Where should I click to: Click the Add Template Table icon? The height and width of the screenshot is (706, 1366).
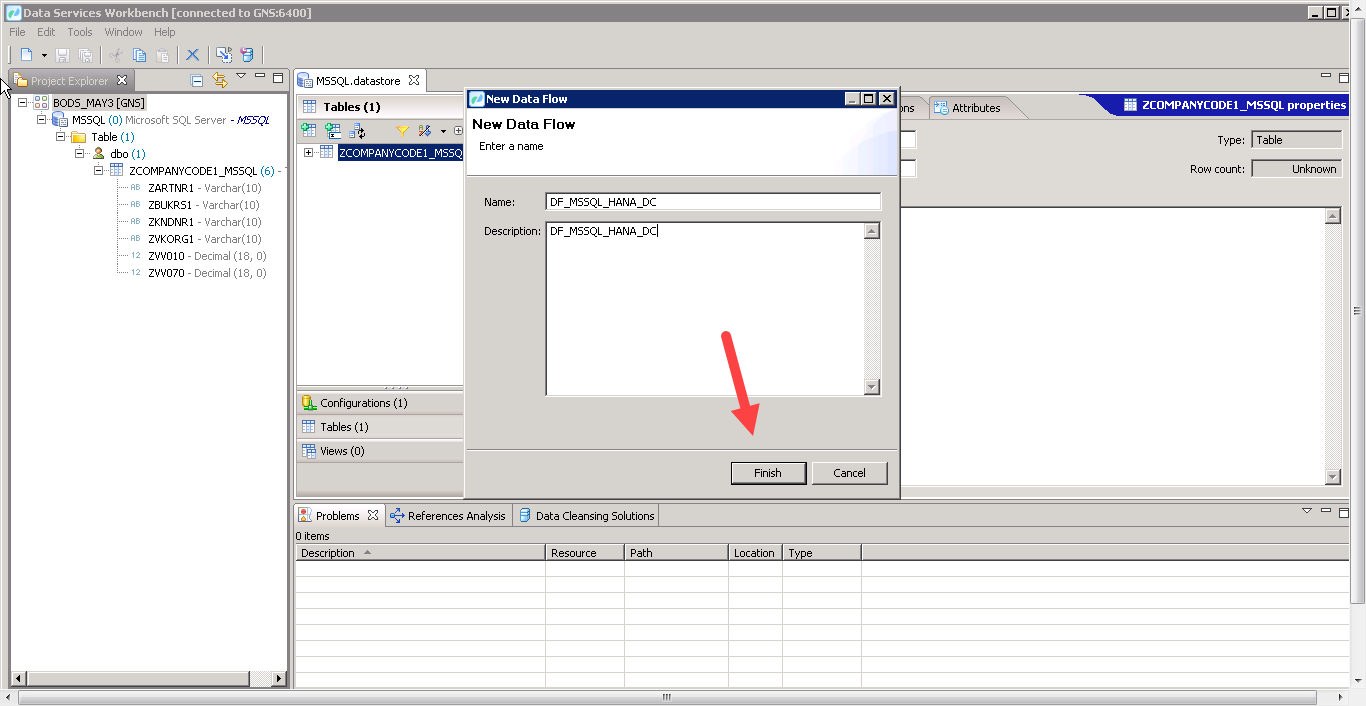tap(333, 130)
